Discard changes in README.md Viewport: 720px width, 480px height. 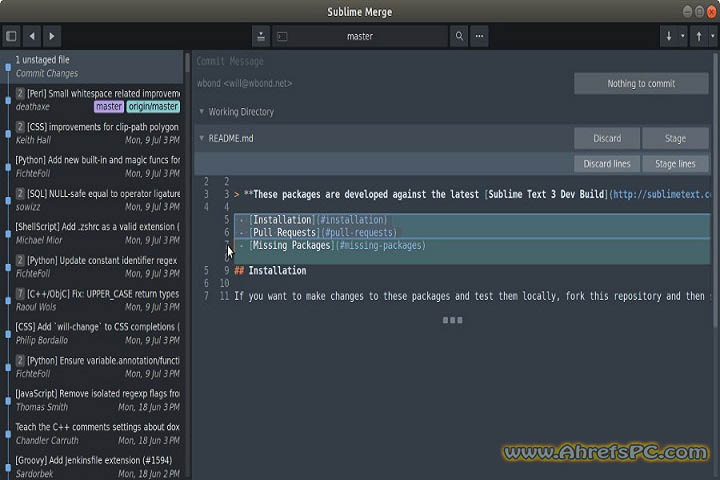[x=607, y=138]
